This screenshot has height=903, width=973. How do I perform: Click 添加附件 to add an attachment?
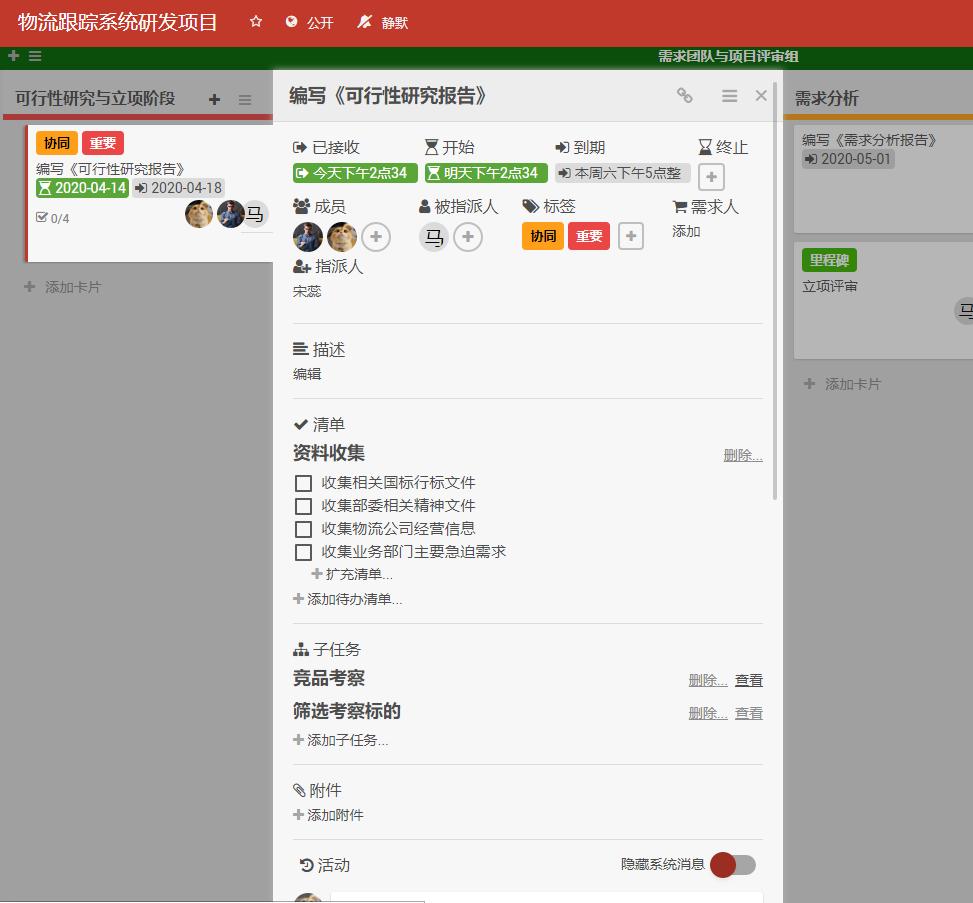tap(328, 815)
